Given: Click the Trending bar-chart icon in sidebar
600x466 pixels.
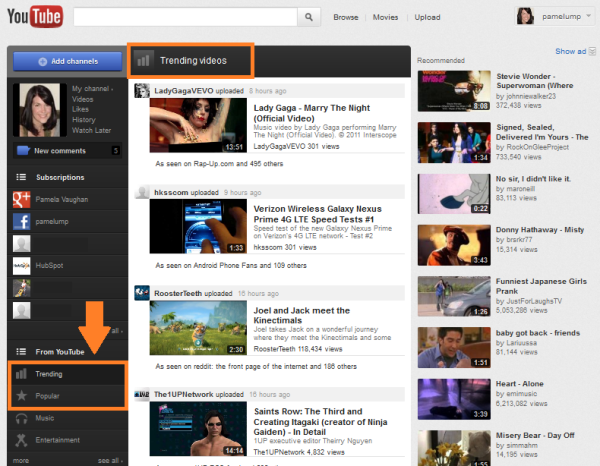Looking at the screenshot, I should (x=20, y=374).
